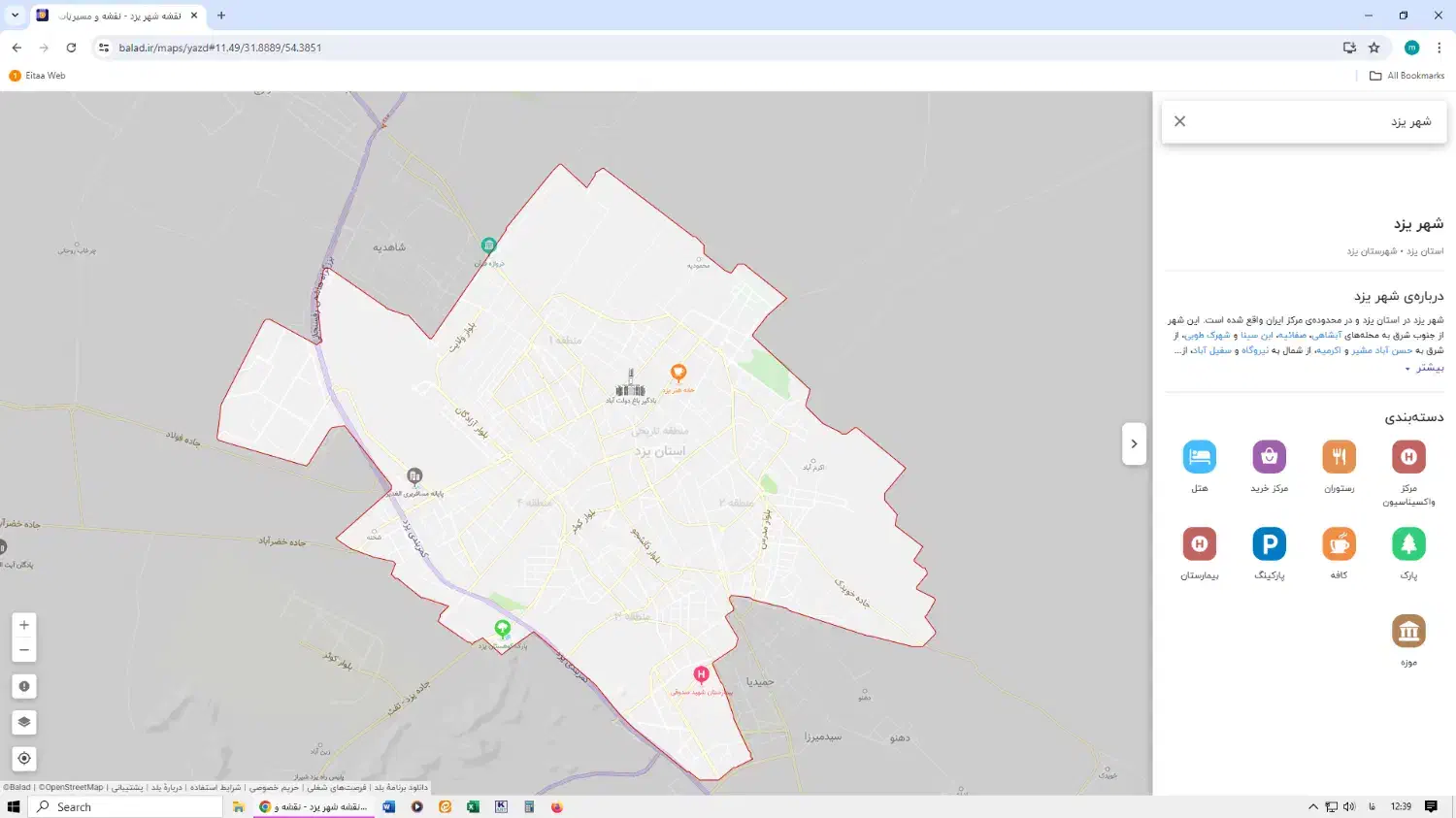
Task: Toggle the map orientation compass control
Action: coord(24,758)
